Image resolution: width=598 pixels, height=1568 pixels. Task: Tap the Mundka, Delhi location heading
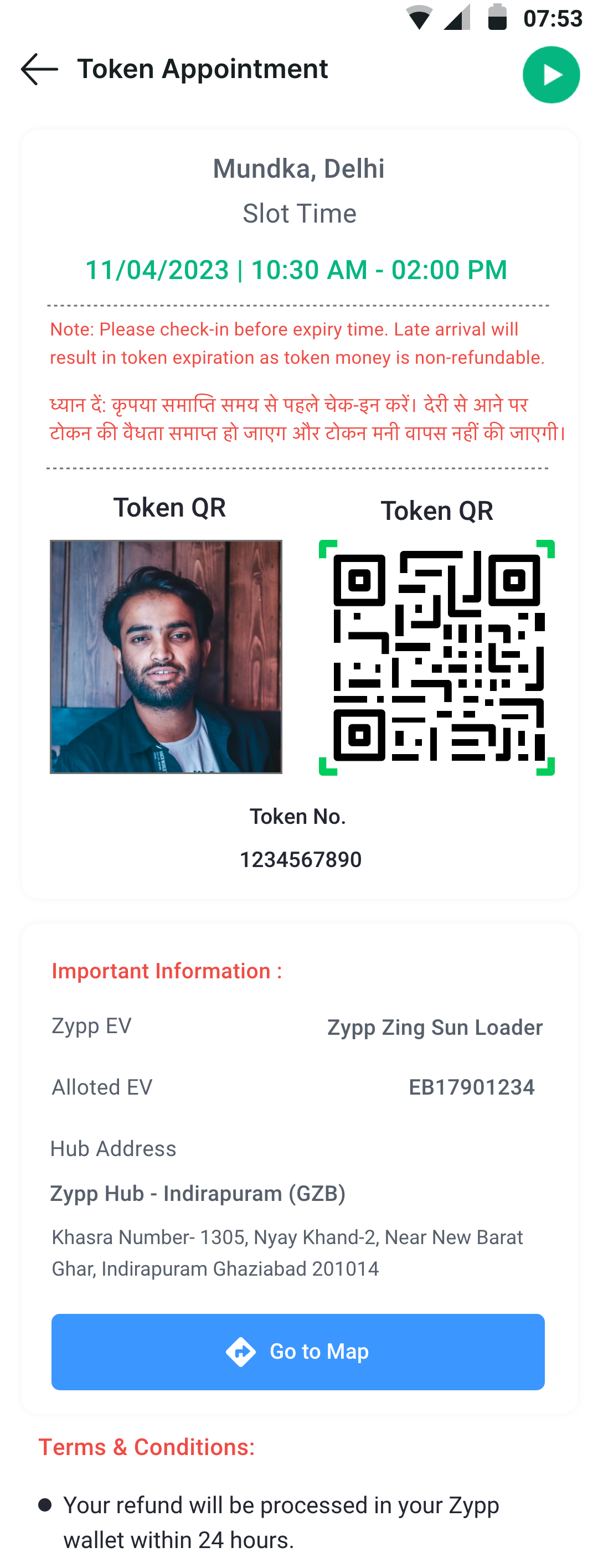click(x=298, y=169)
